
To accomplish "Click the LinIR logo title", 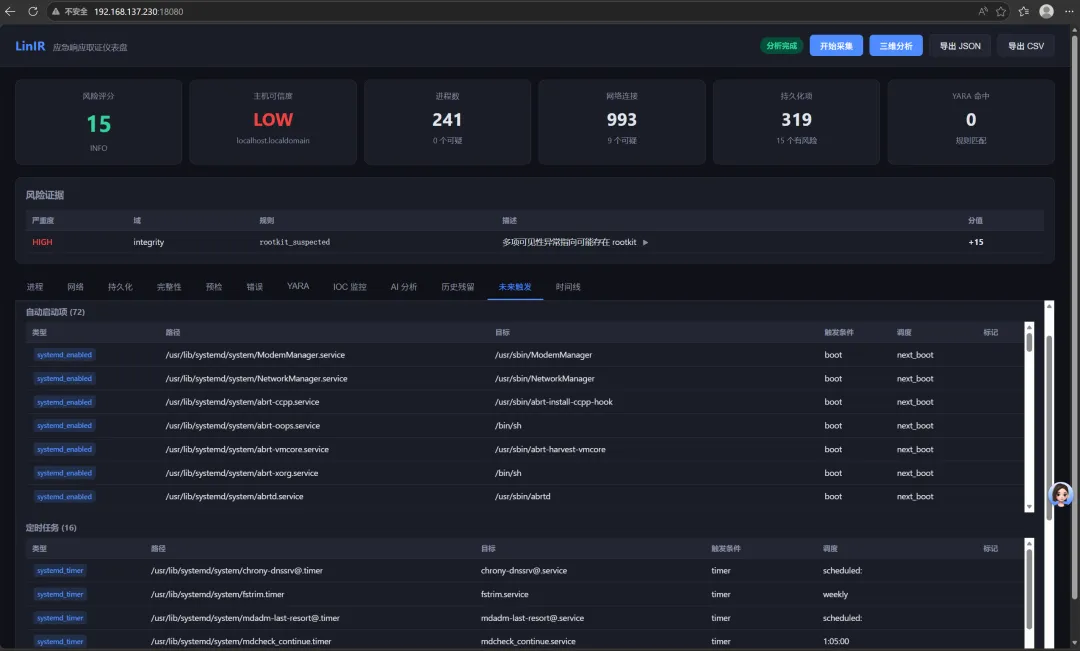I will click(x=30, y=46).
